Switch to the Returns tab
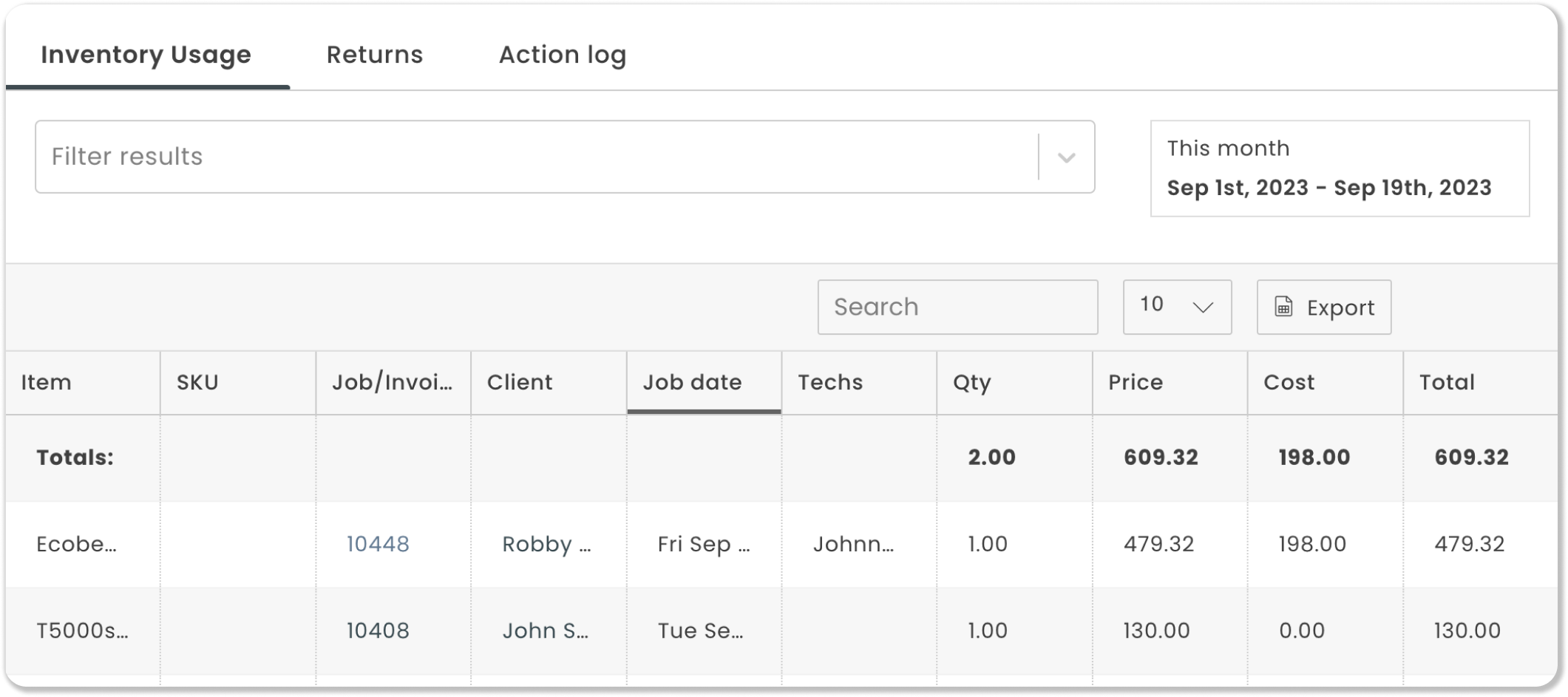The width and height of the screenshot is (1568, 697). coord(375,55)
